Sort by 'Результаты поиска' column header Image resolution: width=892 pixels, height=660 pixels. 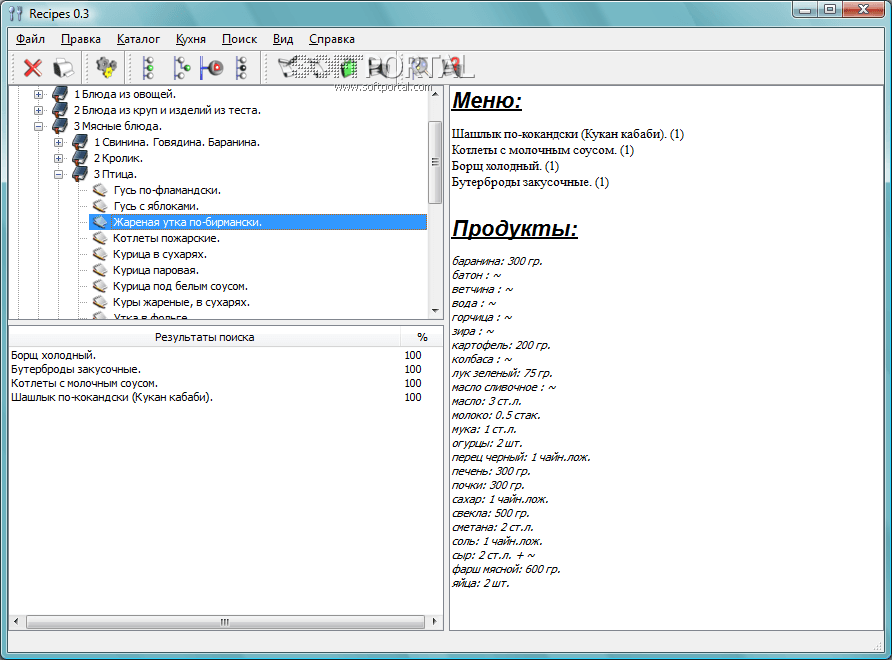[x=204, y=337]
